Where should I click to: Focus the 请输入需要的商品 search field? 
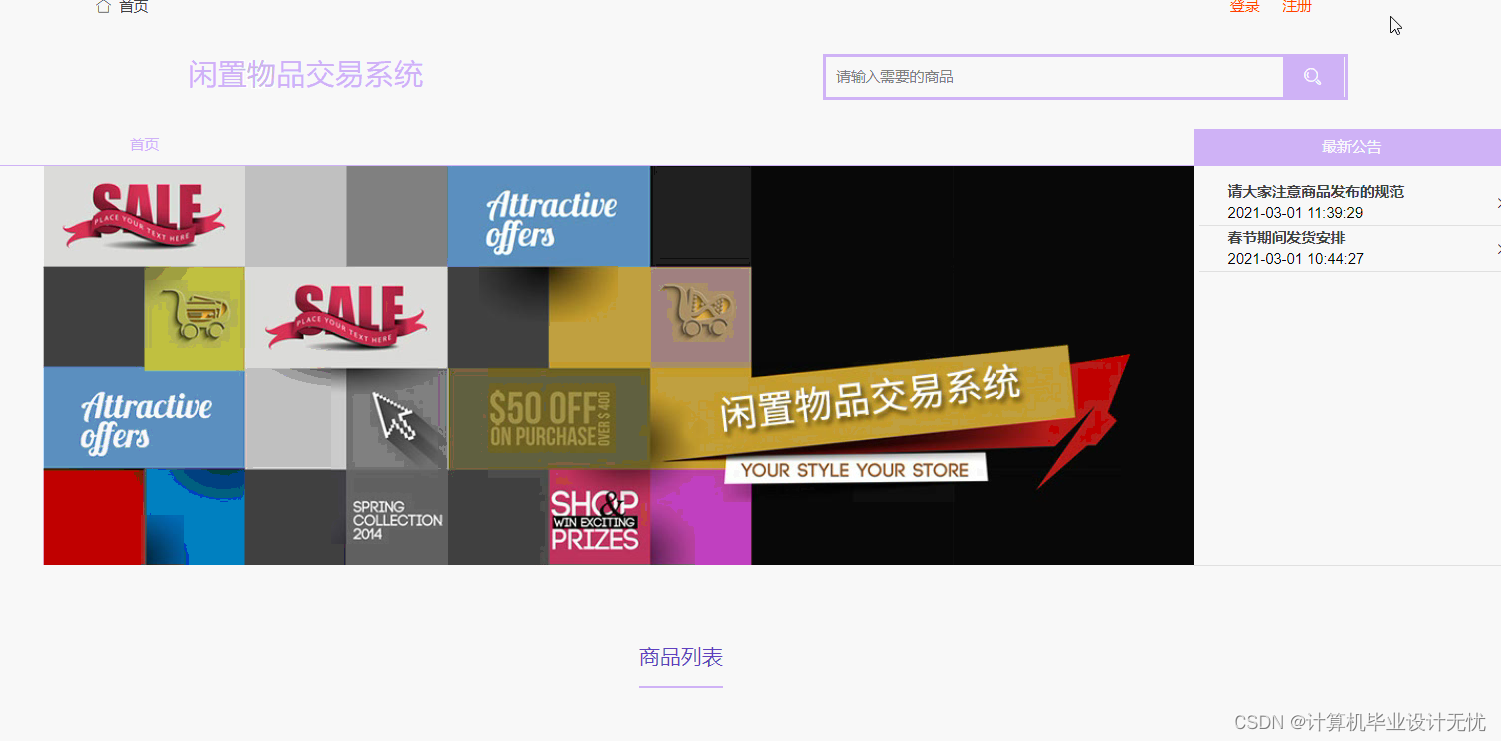coord(1054,77)
